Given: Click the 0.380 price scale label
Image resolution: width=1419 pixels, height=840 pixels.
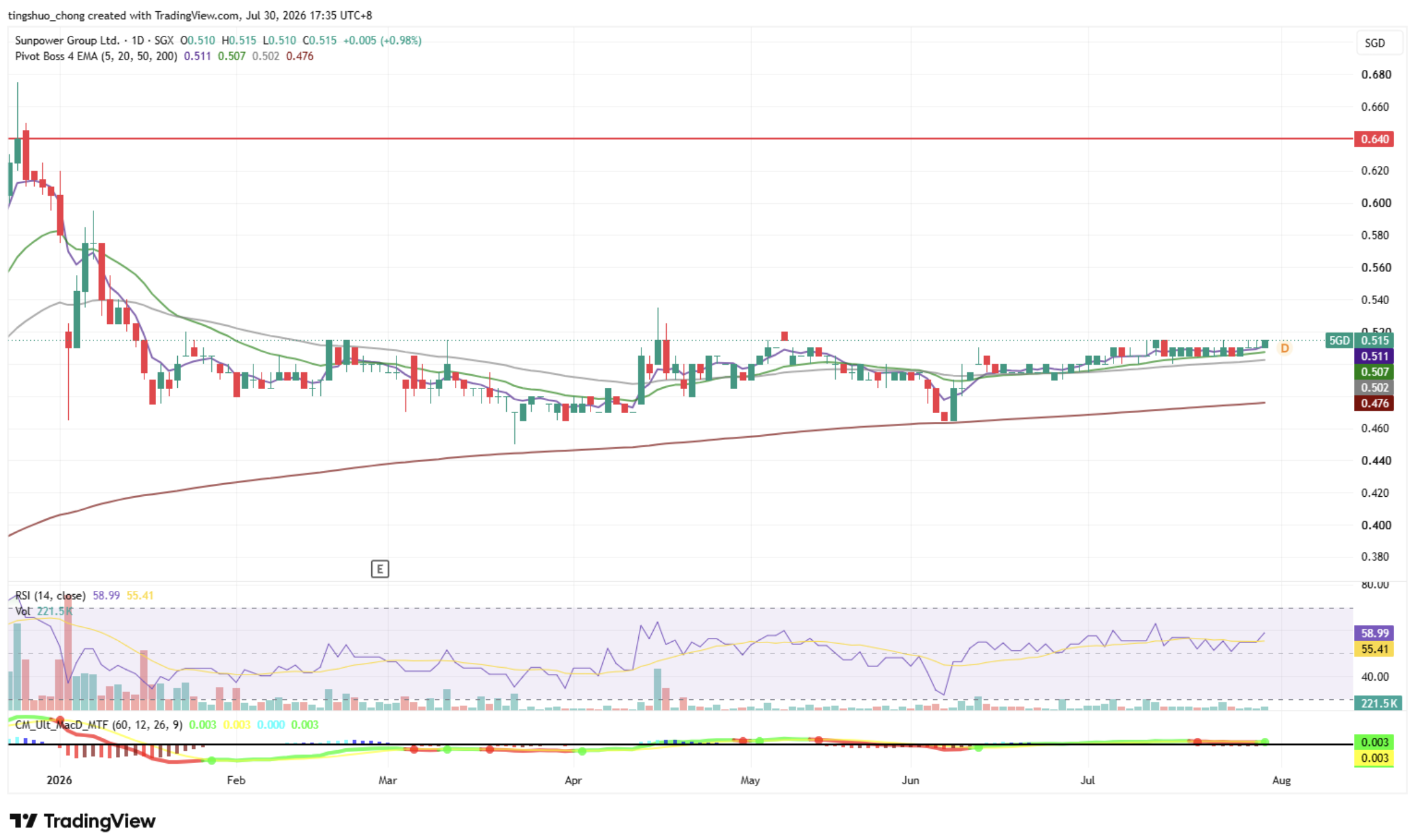Looking at the screenshot, I should tap(1376, 556).
